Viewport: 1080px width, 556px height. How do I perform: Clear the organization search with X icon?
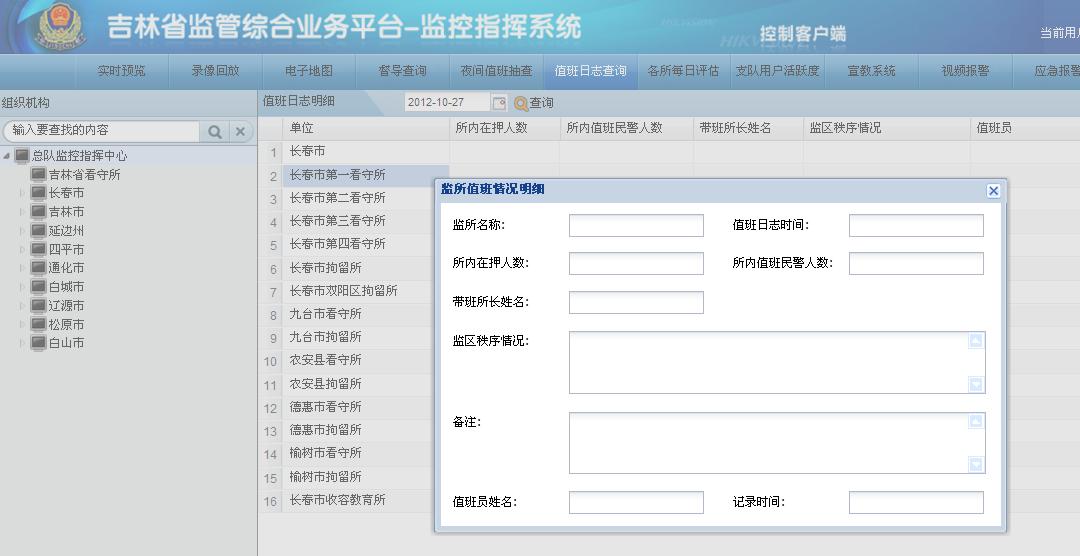(x=240, y=131)
